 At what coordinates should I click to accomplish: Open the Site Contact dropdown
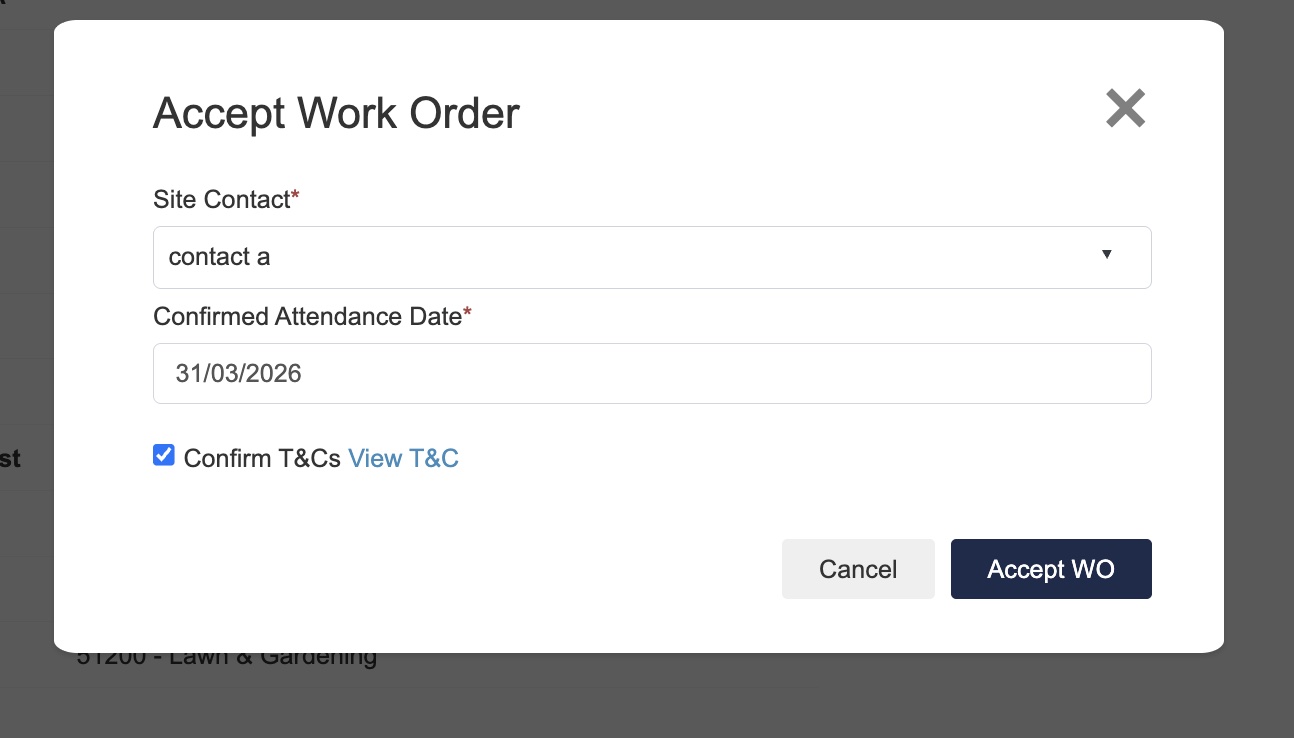[651, 257]
